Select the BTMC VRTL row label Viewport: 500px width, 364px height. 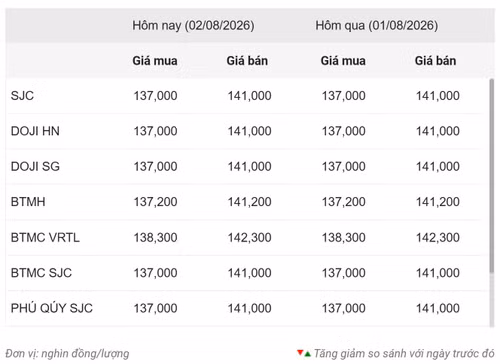click(45, 238)
